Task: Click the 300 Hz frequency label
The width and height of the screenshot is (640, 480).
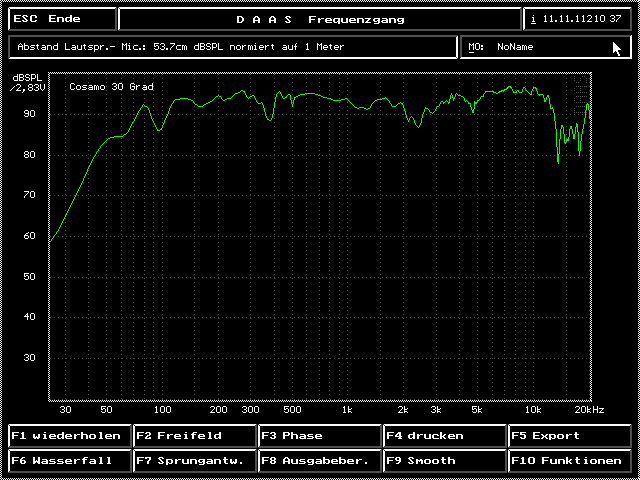Action: pos(250,410)
